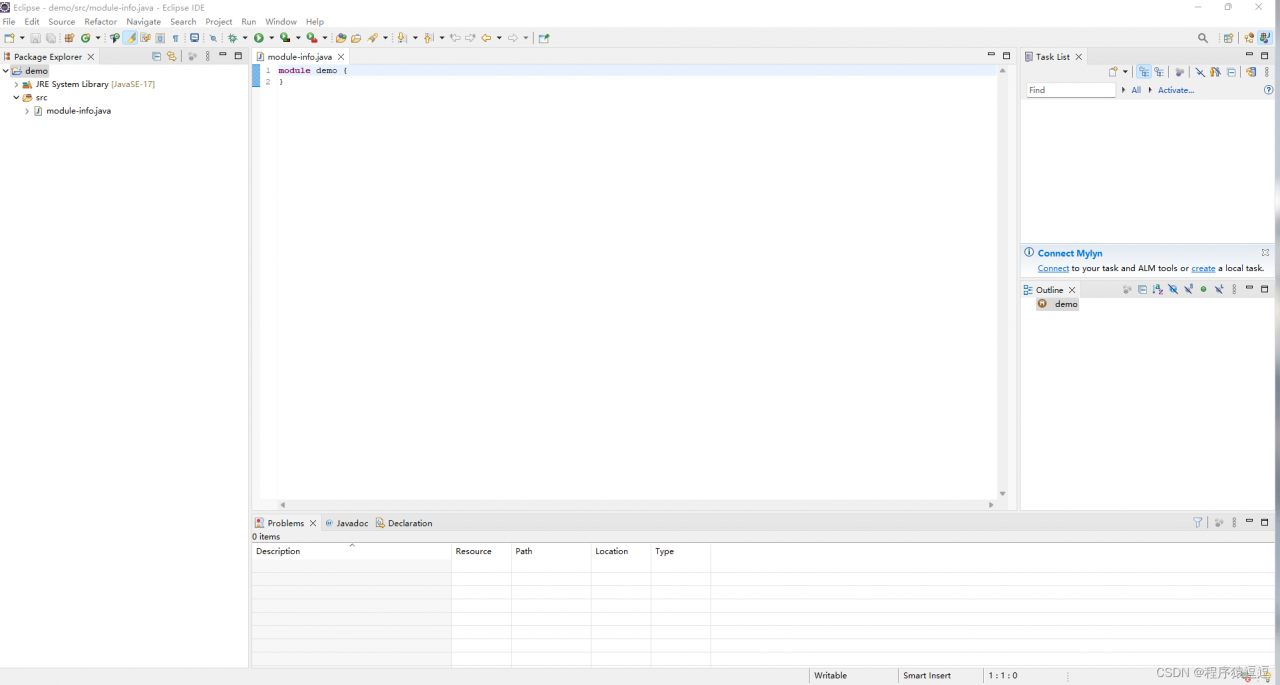Toggle Mark Occurrences highlighter button

coord(130,38)
